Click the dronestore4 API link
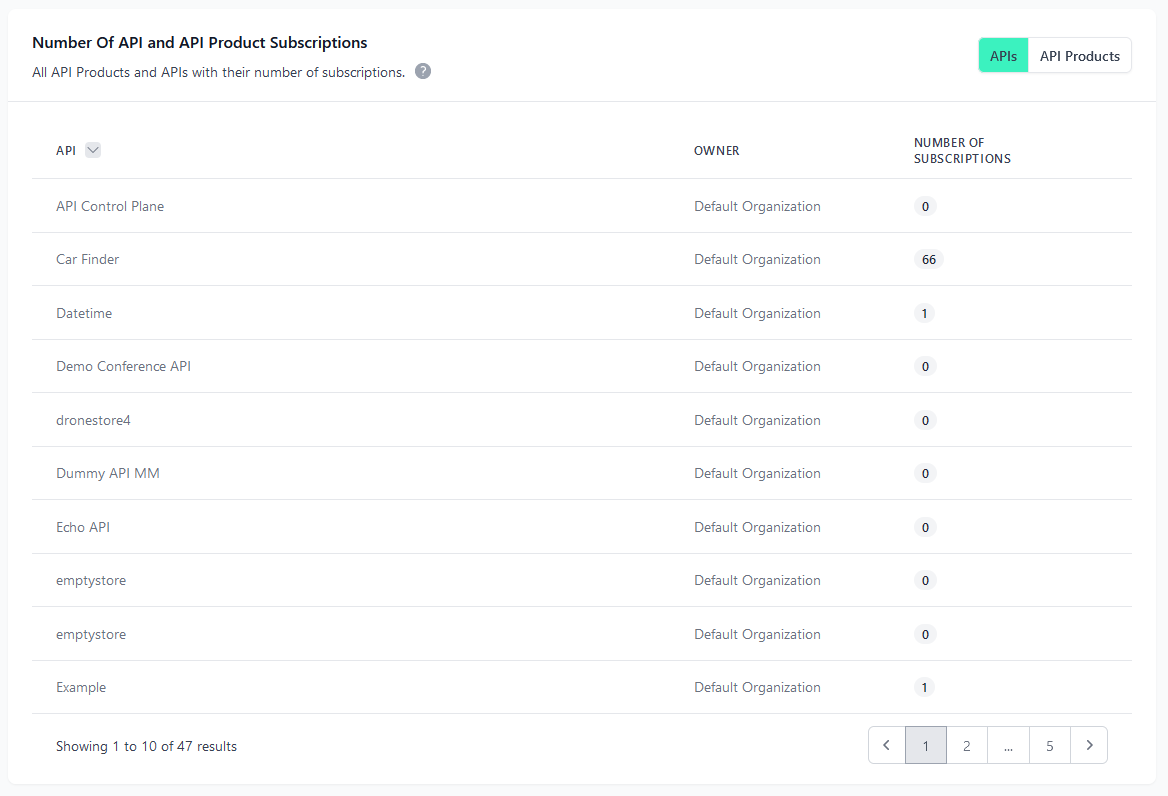 (x=93, y=420)
